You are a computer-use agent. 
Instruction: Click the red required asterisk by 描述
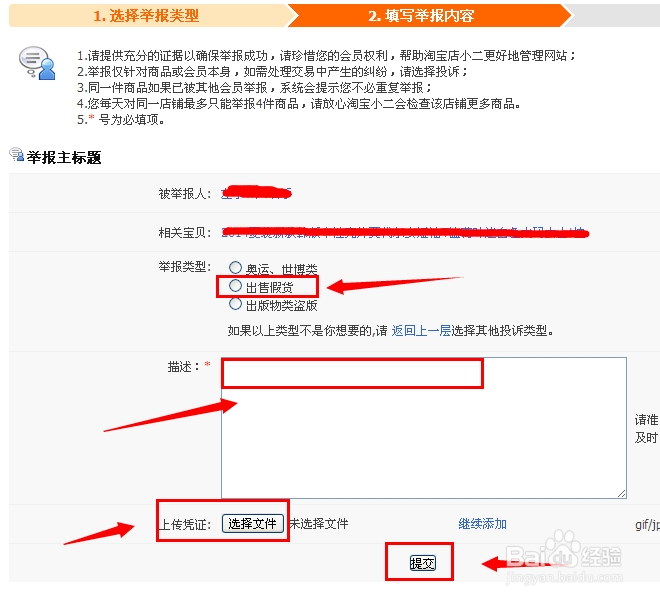(x=207, y=364)
